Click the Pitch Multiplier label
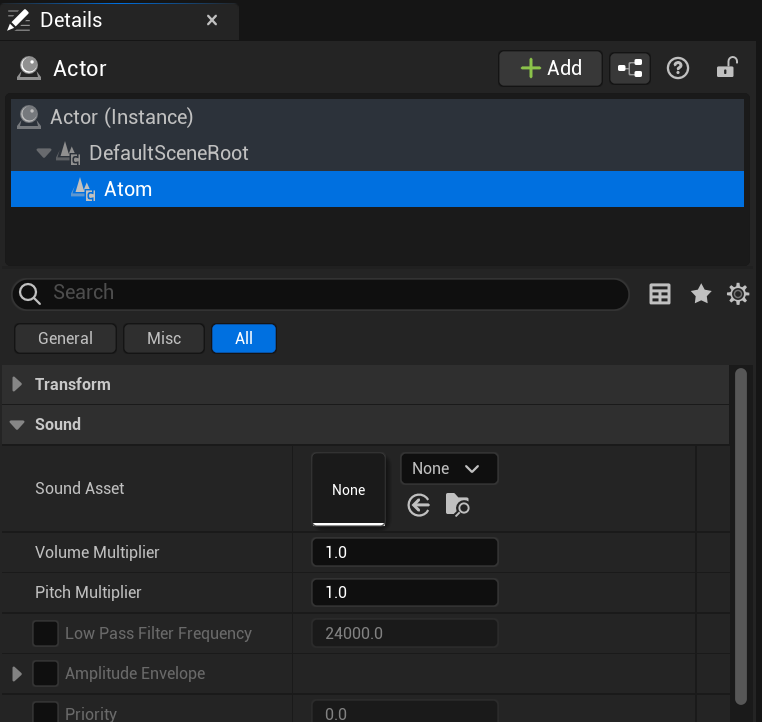The height and width of the screenshot is (722, 762). 88,593
